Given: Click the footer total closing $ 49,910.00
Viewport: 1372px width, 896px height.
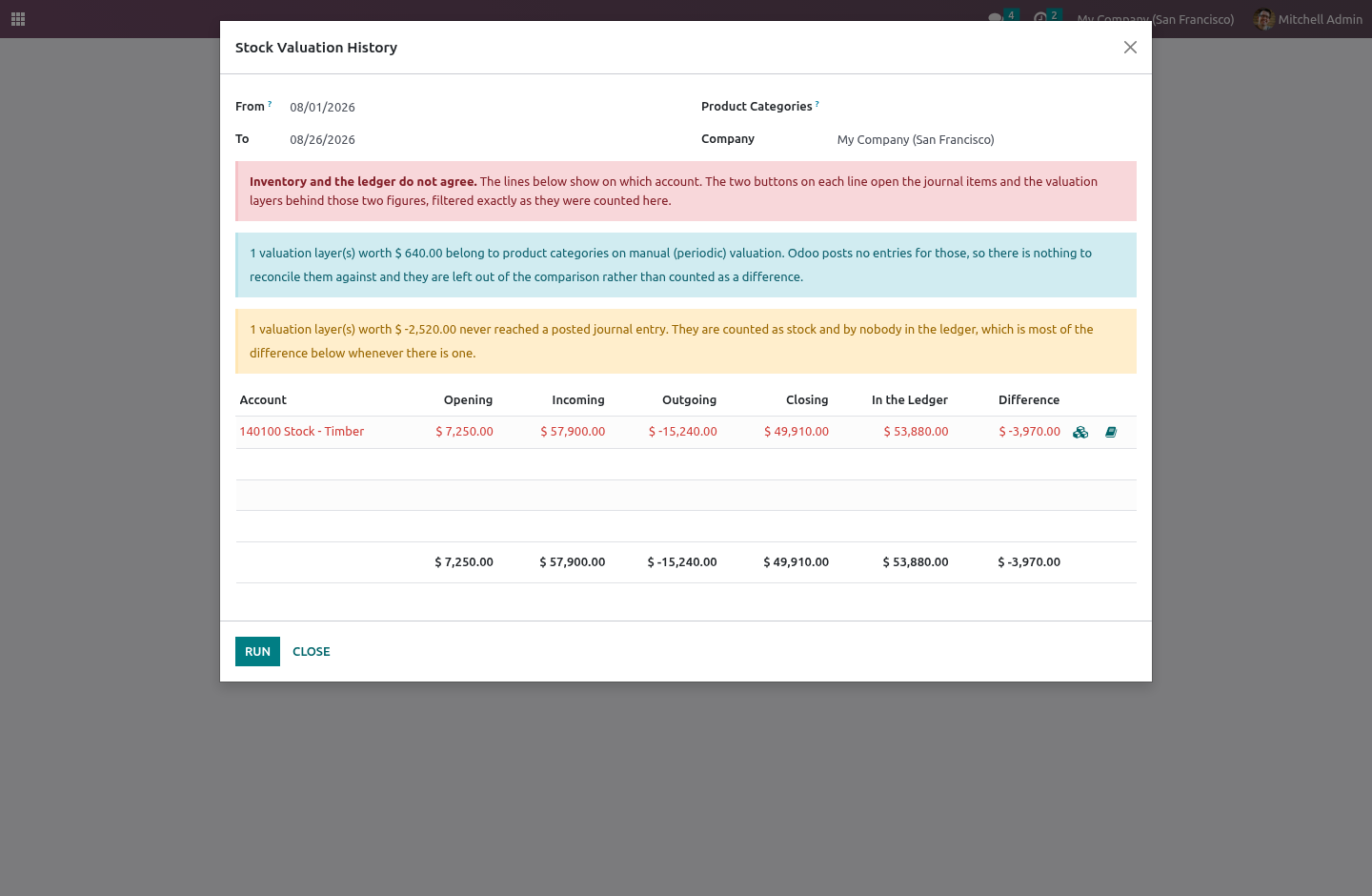Looking at the screenshot, I should [796, 562].
